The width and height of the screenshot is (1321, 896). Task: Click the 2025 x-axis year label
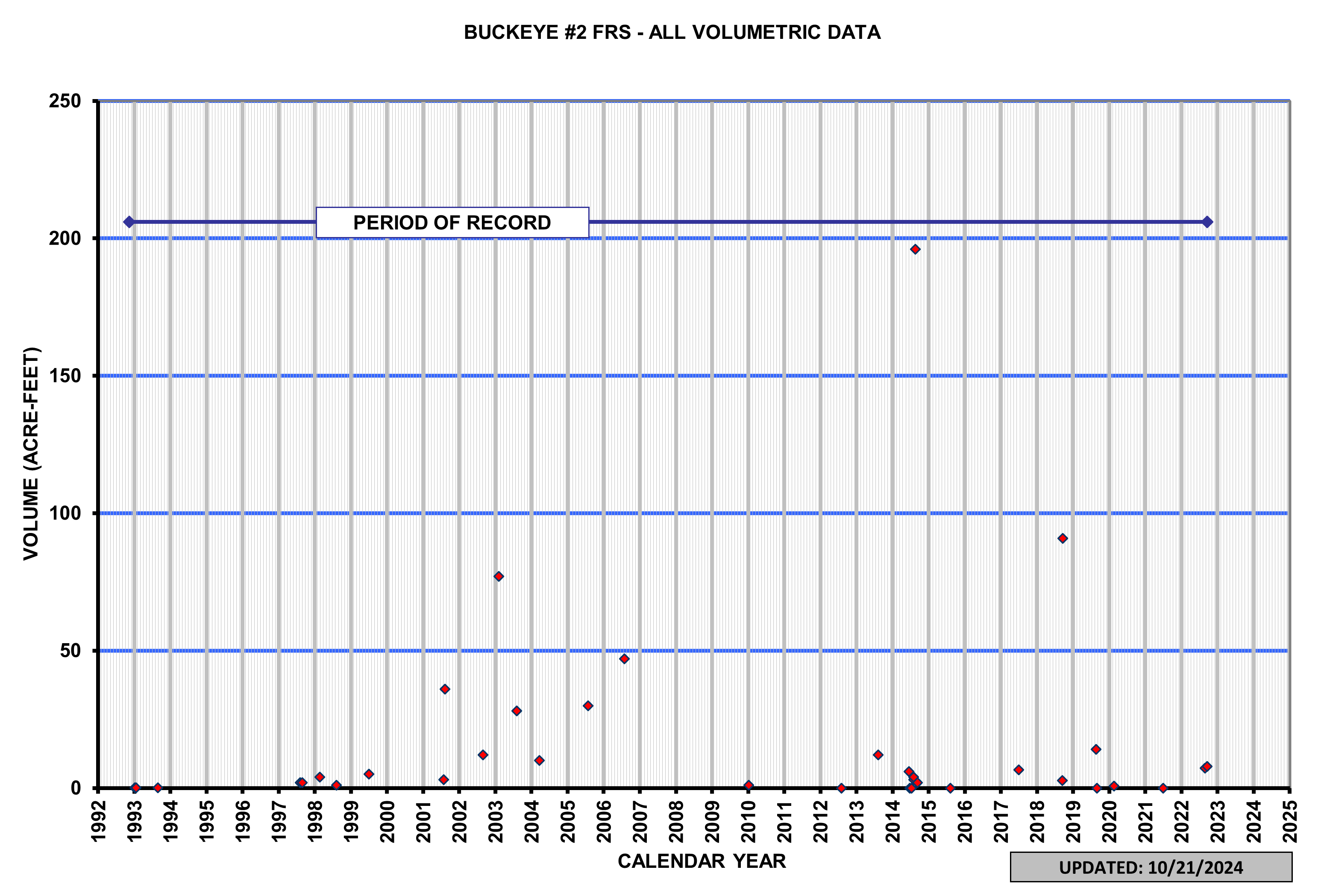1290,822
